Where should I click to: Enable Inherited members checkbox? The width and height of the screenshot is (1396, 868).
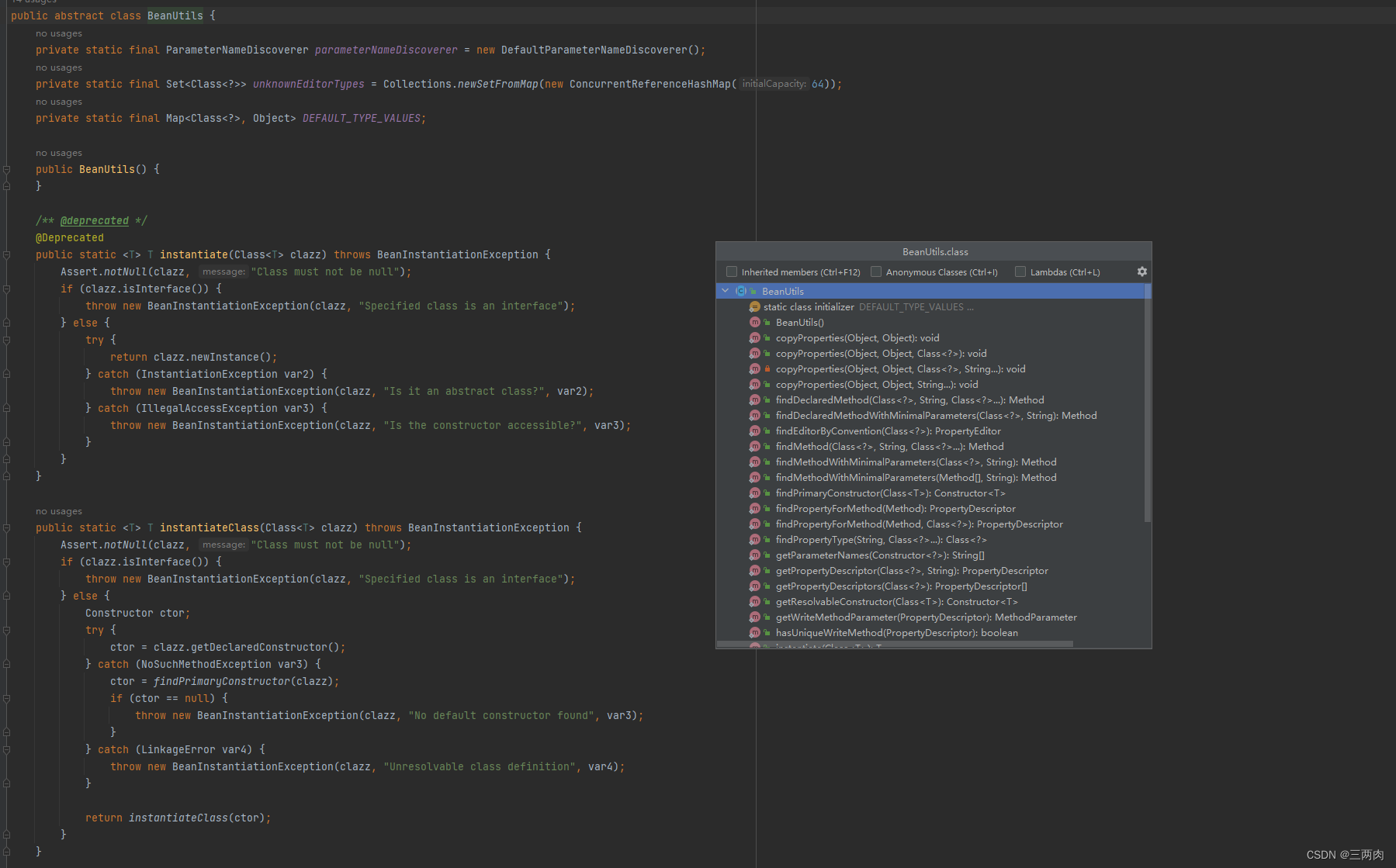pyautogui.click(x=731, y=271)
